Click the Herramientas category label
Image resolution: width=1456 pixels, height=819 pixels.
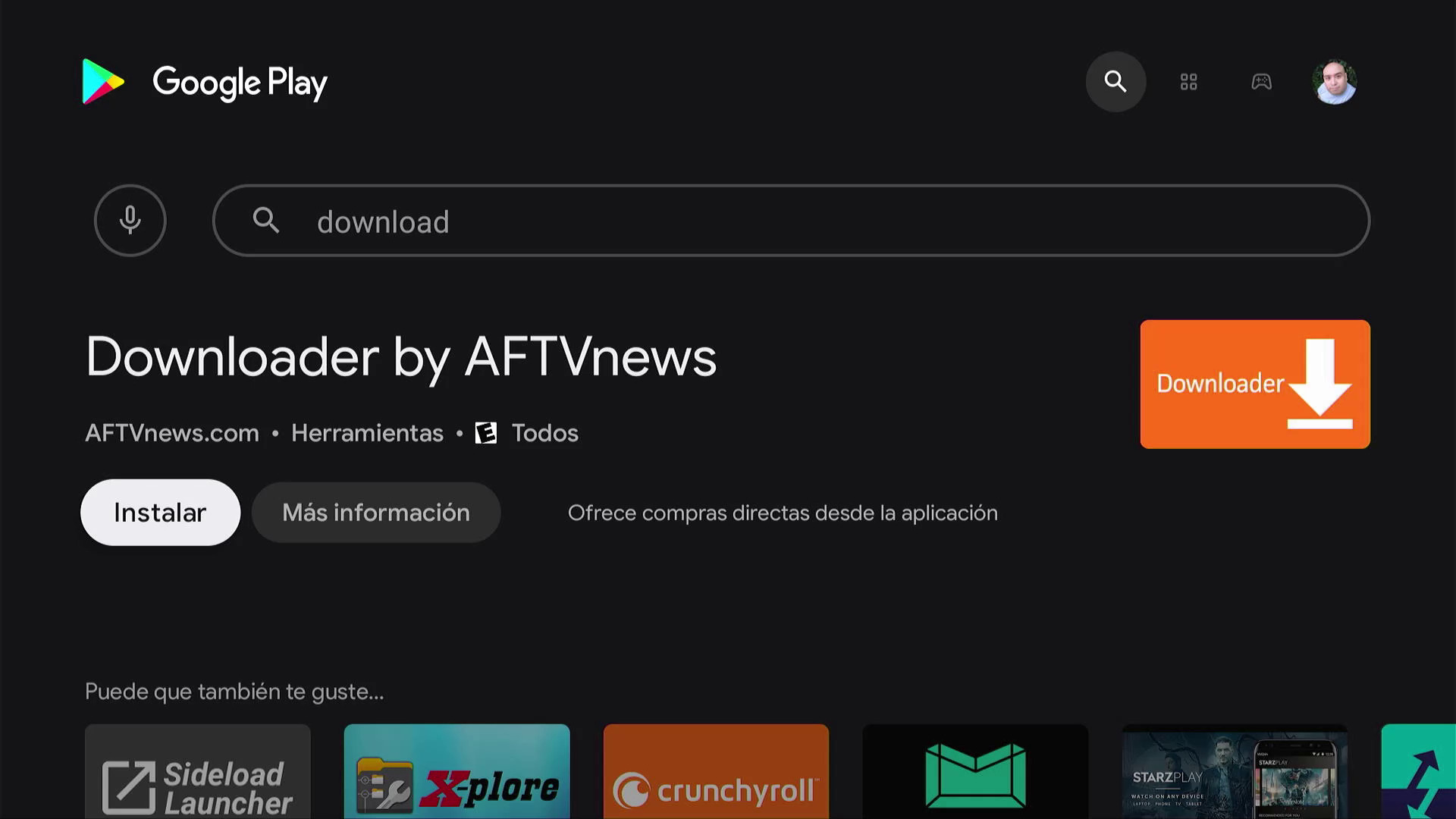click(x=367, y=433)
